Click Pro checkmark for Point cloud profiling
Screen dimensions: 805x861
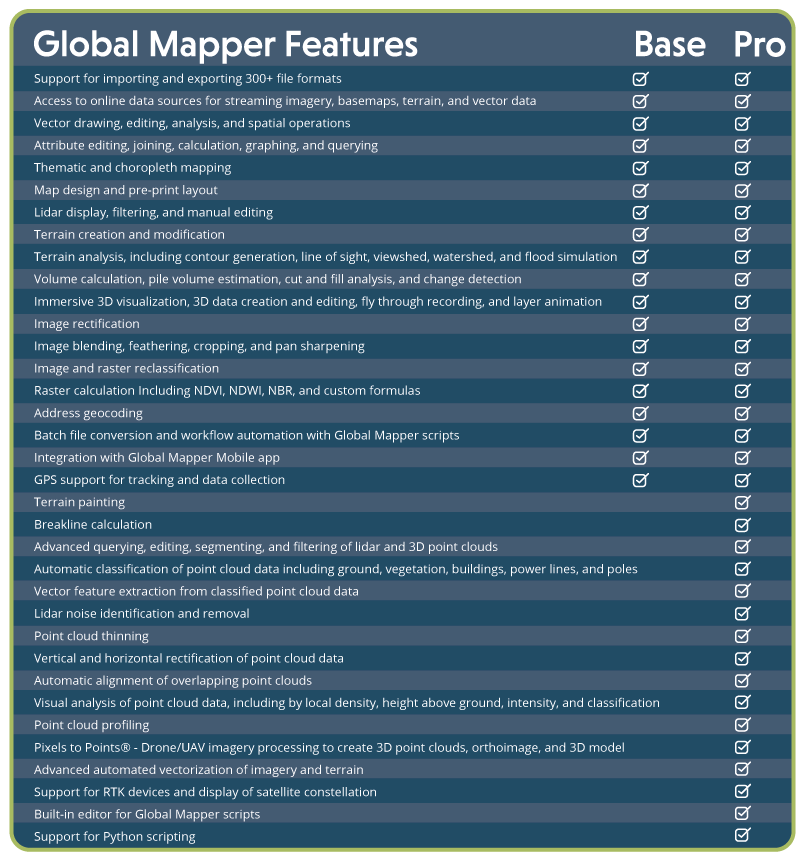click(742, 725)
